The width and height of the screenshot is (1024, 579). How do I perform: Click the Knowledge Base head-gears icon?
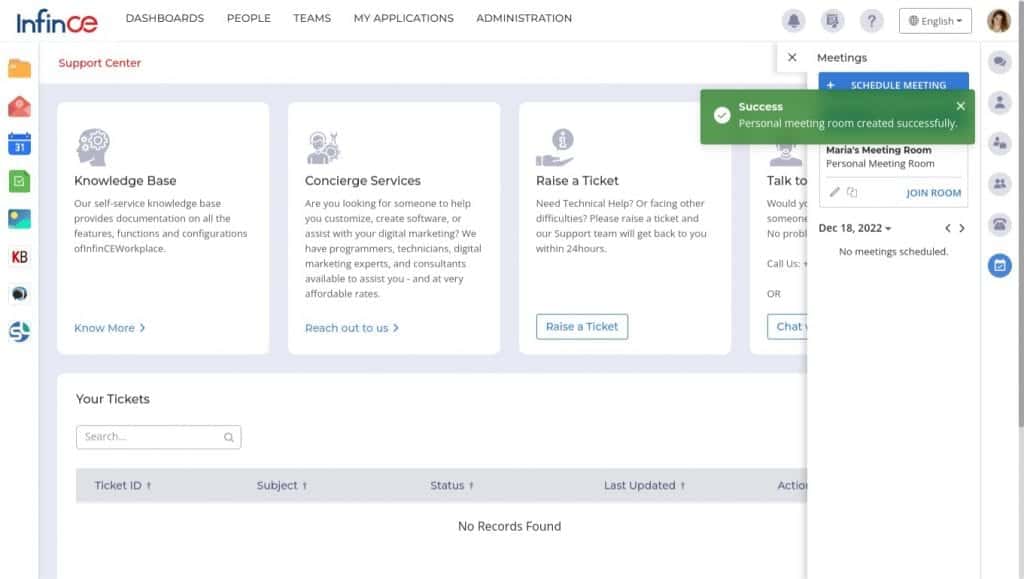click(93, 147)
